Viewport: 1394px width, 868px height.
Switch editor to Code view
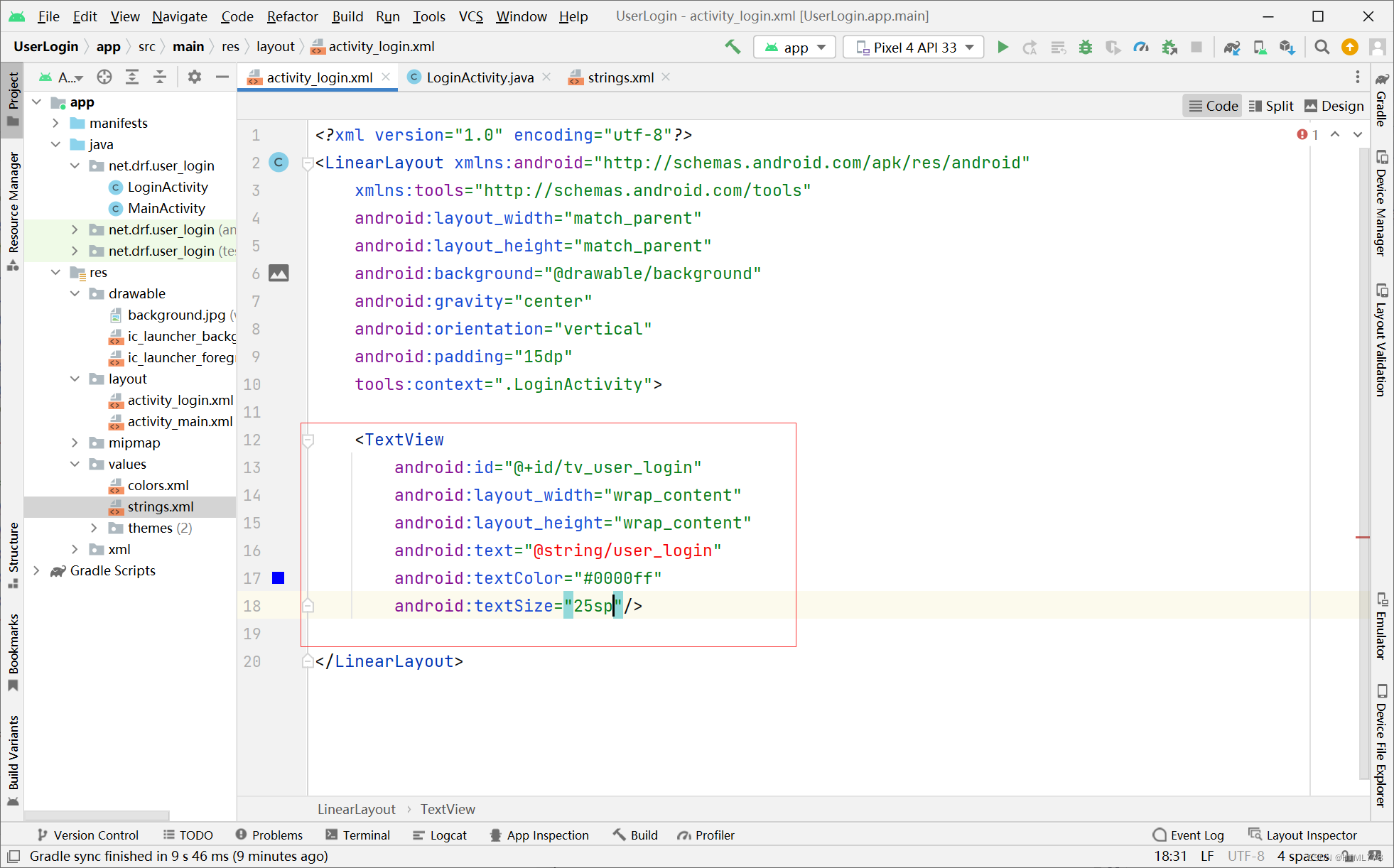(x=1213, y=106)
